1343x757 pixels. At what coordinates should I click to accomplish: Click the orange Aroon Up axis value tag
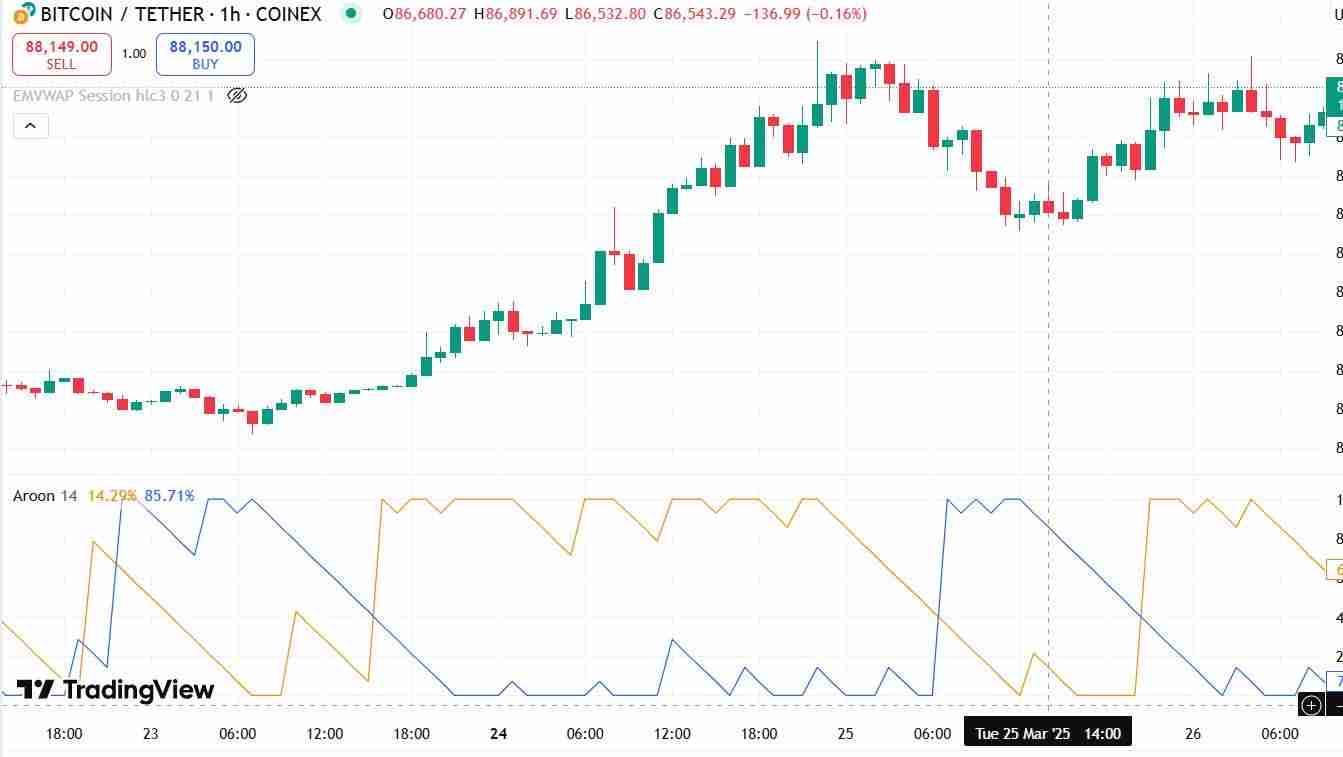[1335, 570]
